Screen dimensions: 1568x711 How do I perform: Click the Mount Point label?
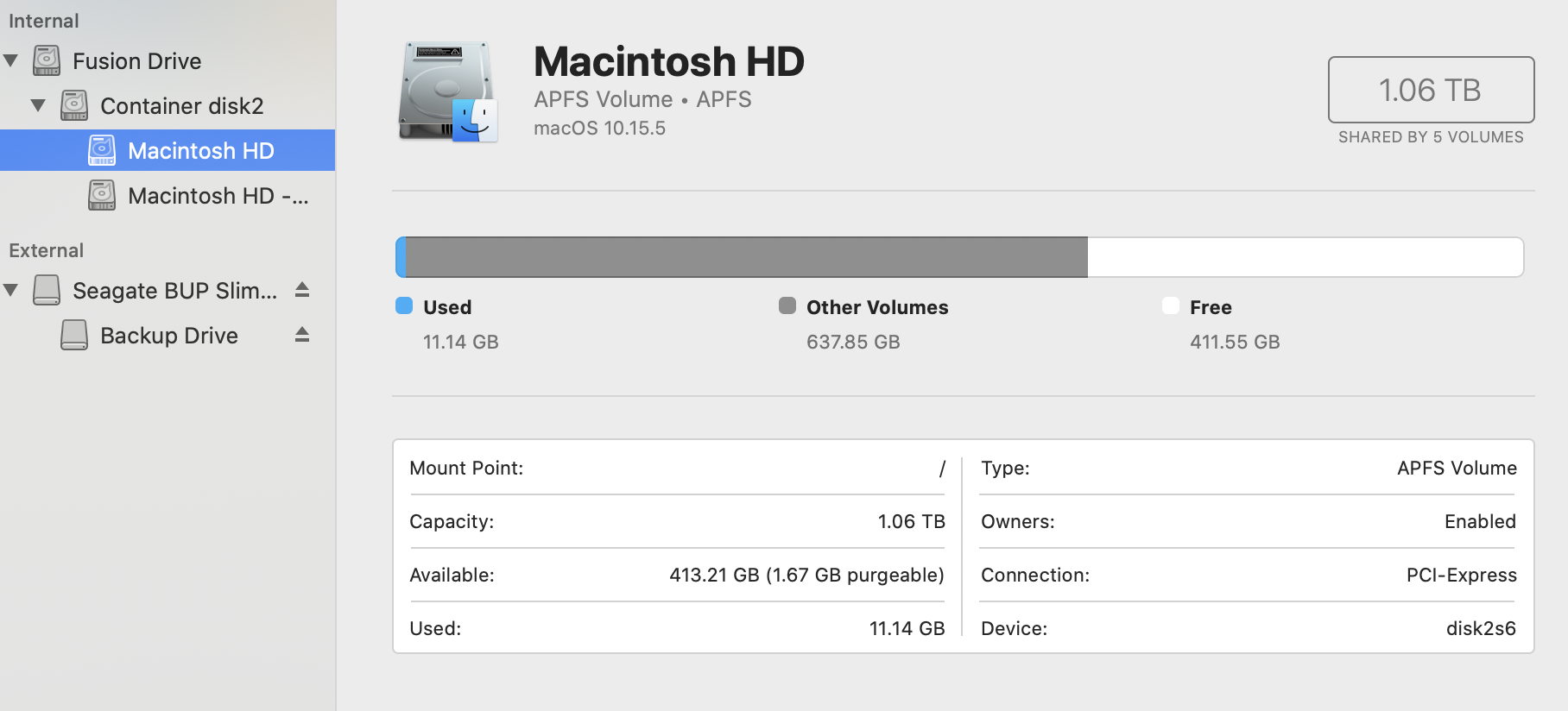coord(466,468)
